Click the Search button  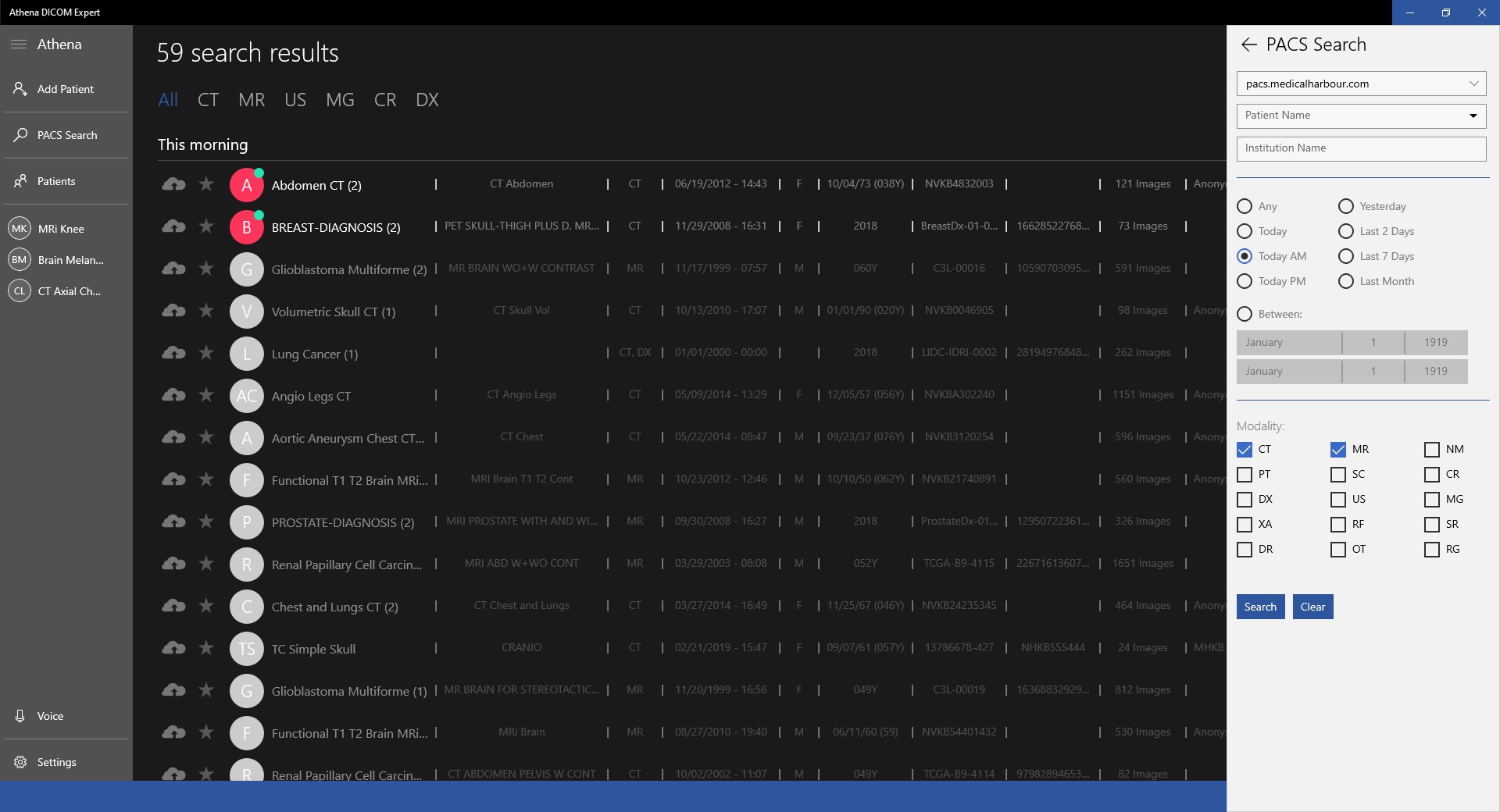(1259, 607)
